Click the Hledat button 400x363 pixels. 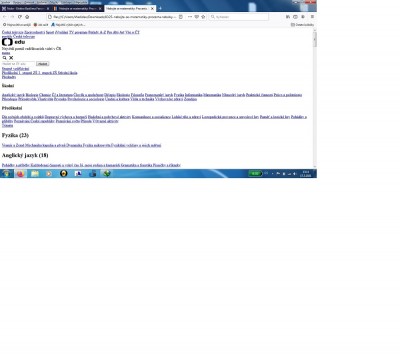pyautogui.click(x=43, y=64)
